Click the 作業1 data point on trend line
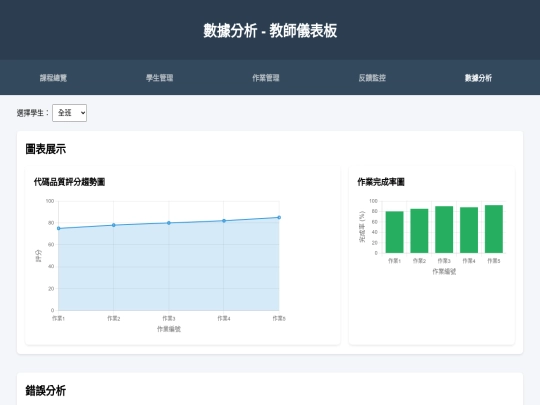The height and width of the screenshot is (405, 540). pos(59,228)
